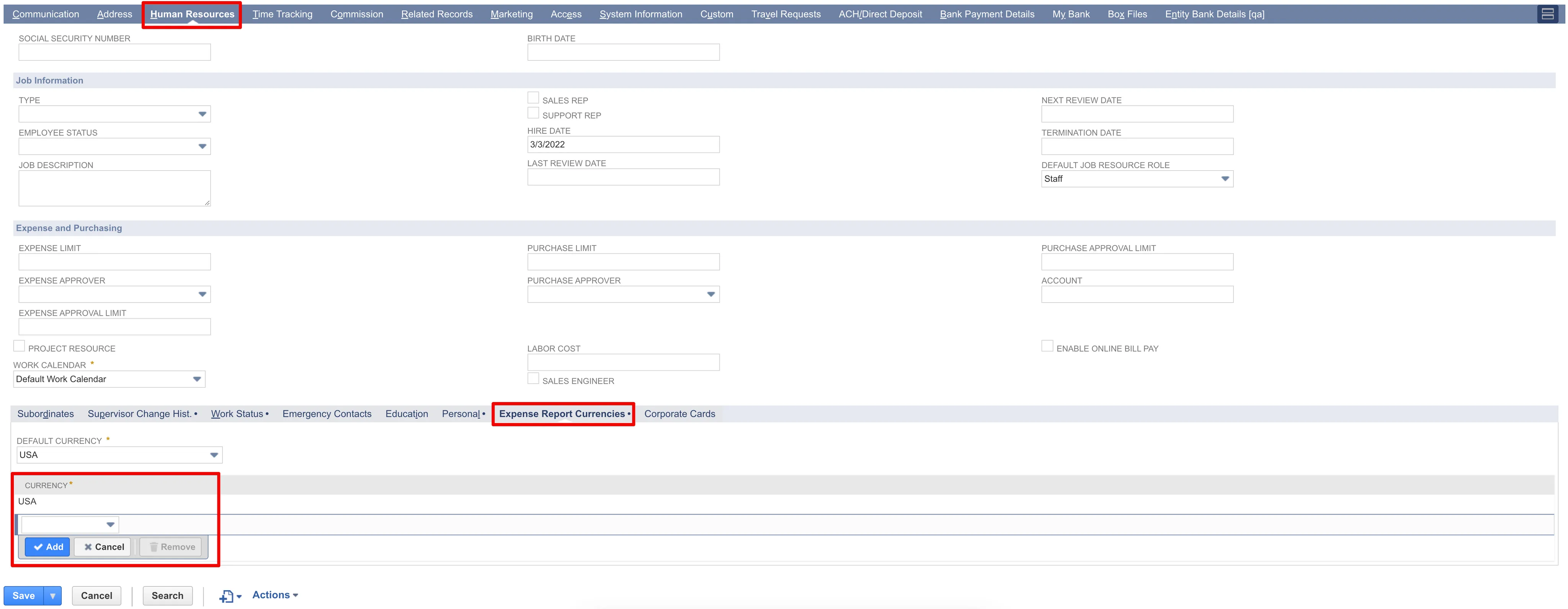Open the Travel Requests tab
This screenshot has height=609, width=1568.
pos(786,14)
